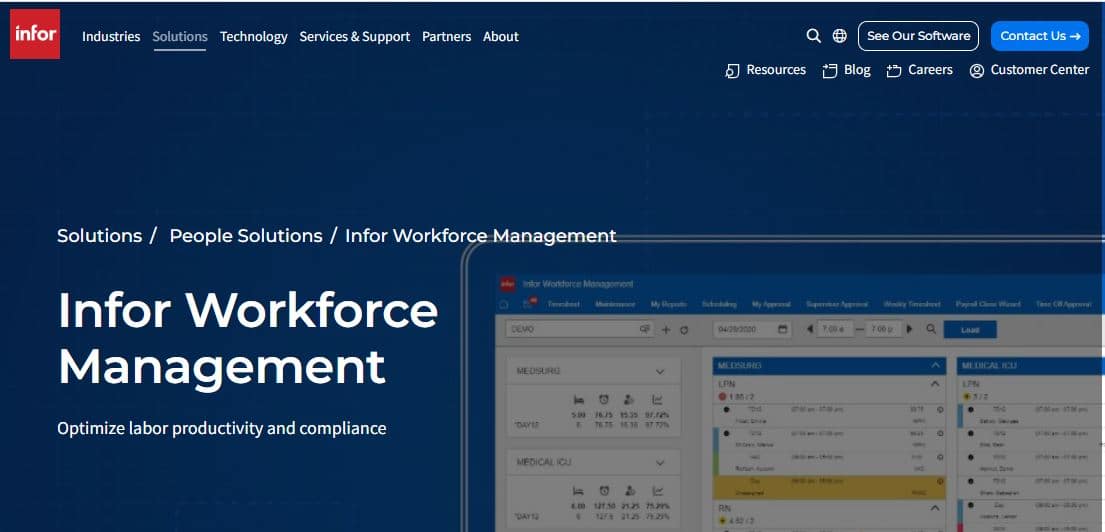Click the notification badge icon in preview
The image size is (1105, 532).
click(x=528, y=304)
